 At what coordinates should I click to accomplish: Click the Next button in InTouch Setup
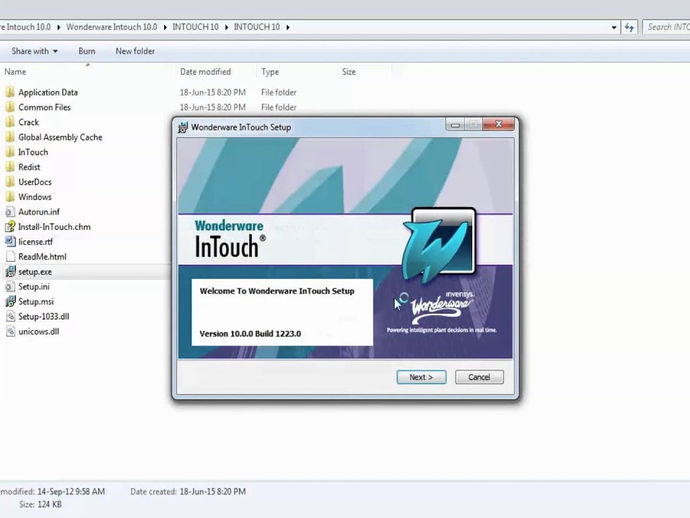421,377
